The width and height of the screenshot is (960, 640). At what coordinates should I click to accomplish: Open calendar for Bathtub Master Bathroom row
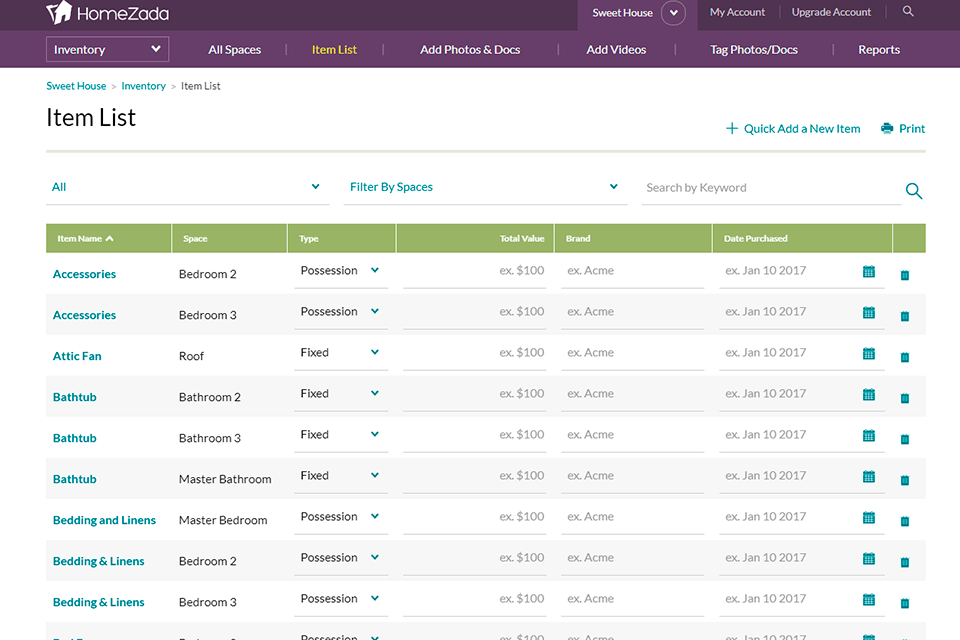[x=868, y=476]
